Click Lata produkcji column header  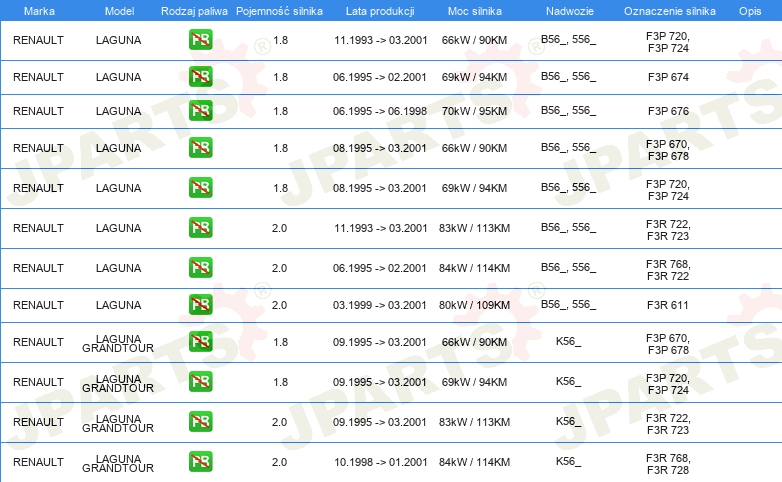click(x=380, y=11)
